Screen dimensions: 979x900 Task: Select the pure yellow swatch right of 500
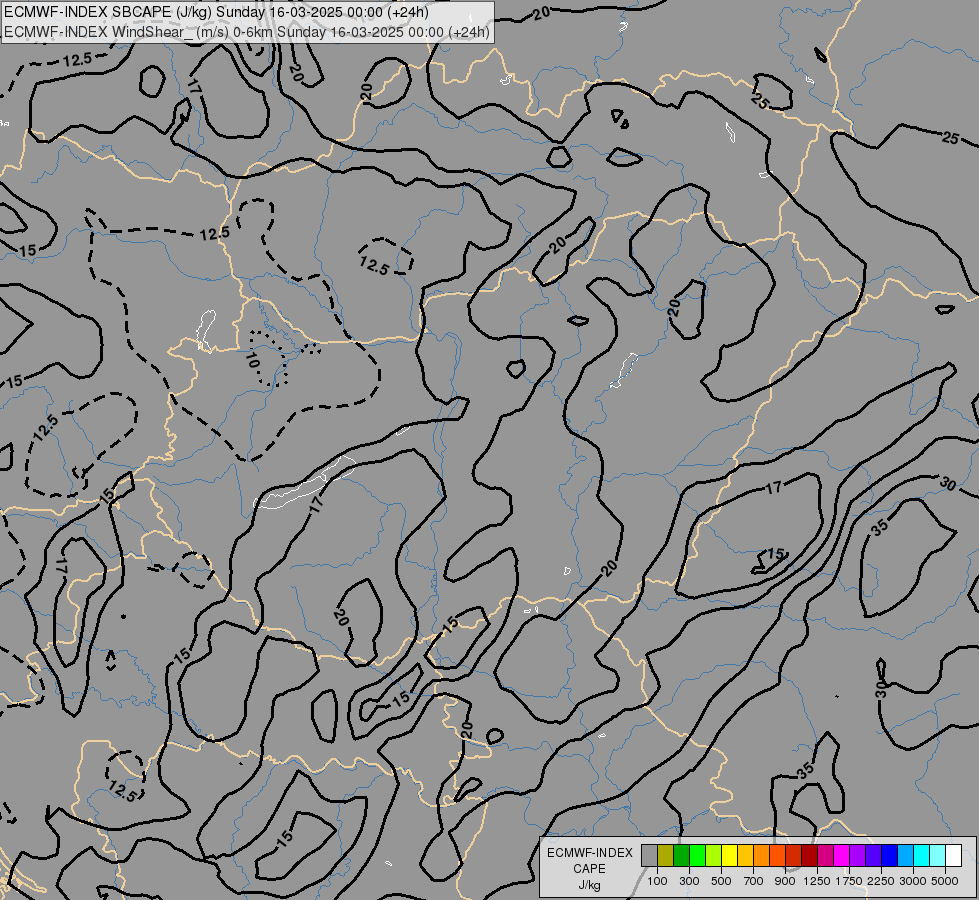[729, 856]
